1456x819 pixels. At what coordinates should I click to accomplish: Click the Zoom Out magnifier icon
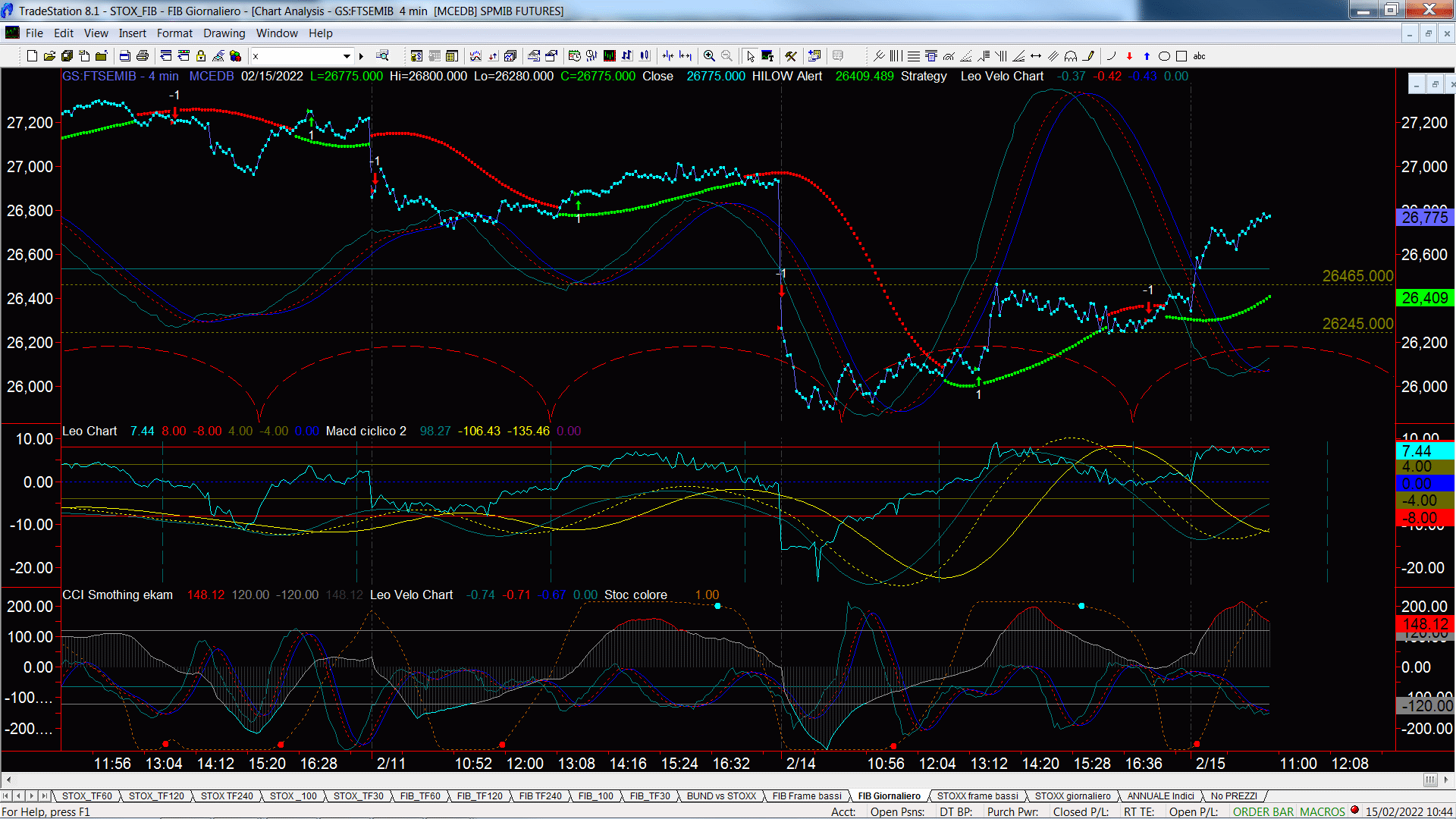pos(726,56)
